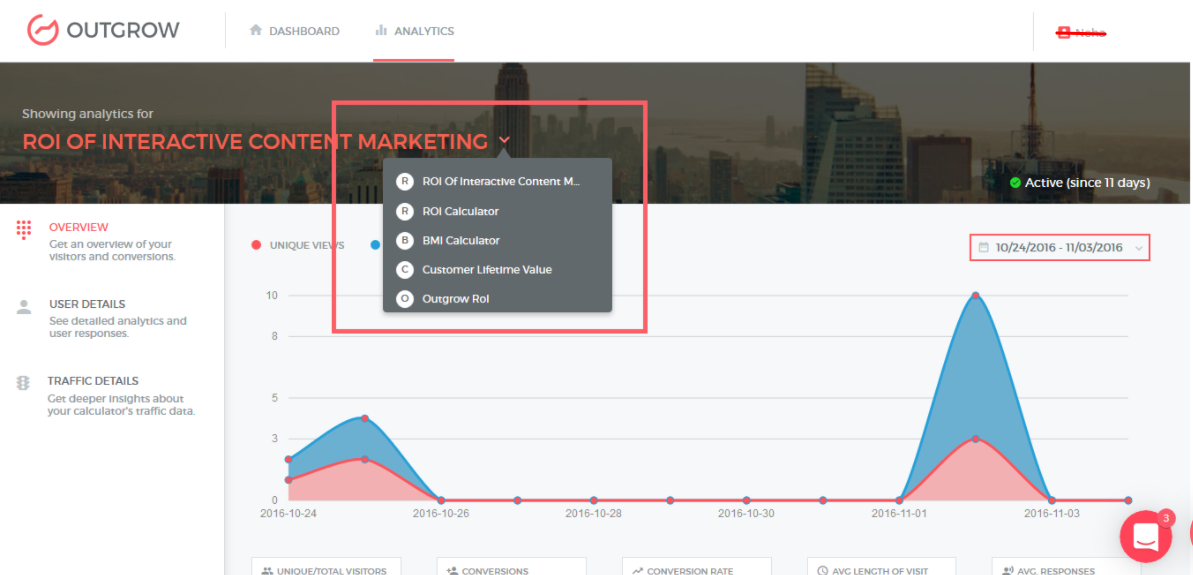
Task: Click the Conversion Rate card
Action: (x=697, y=566)
